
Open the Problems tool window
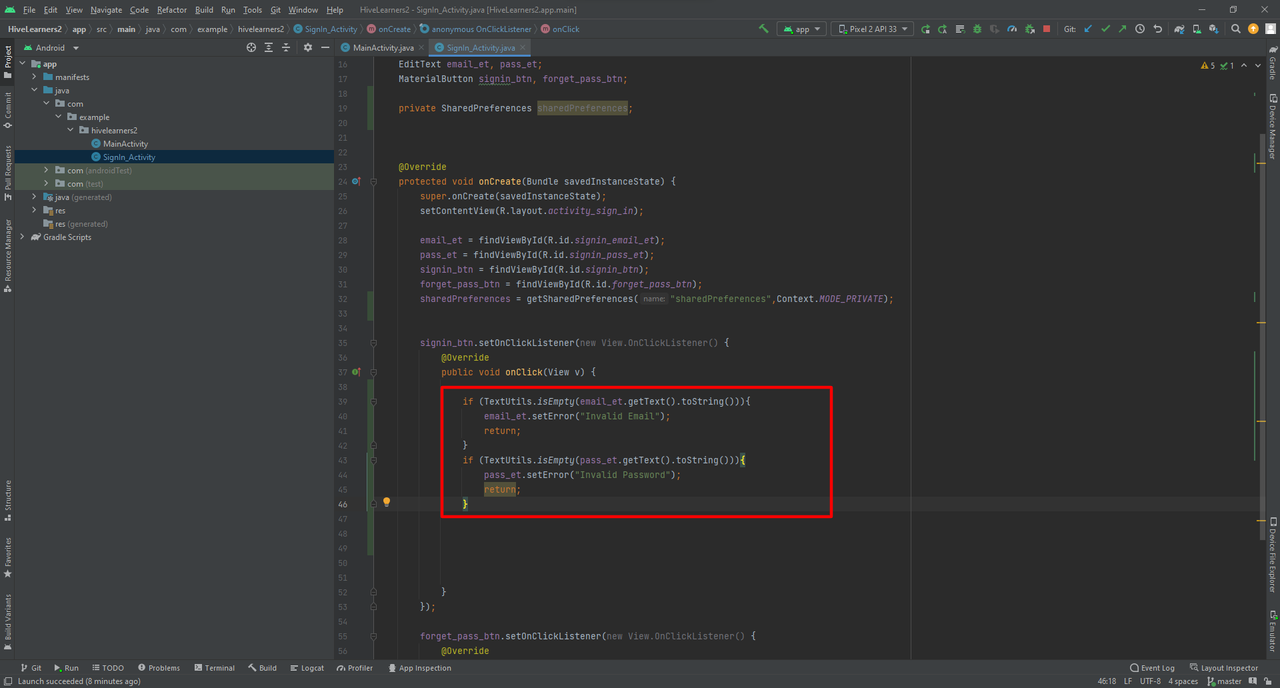(159, 668)
